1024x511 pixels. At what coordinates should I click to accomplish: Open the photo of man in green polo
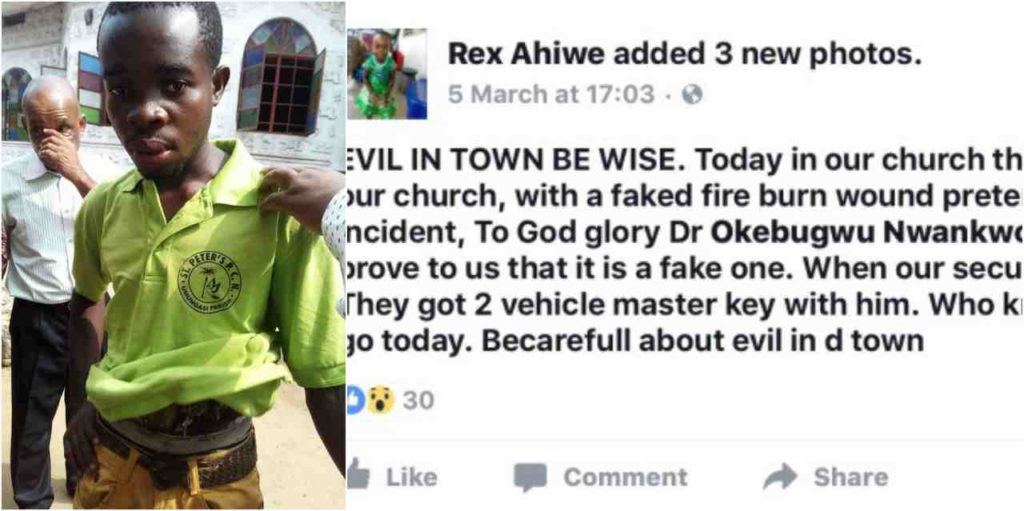(173, 256)
